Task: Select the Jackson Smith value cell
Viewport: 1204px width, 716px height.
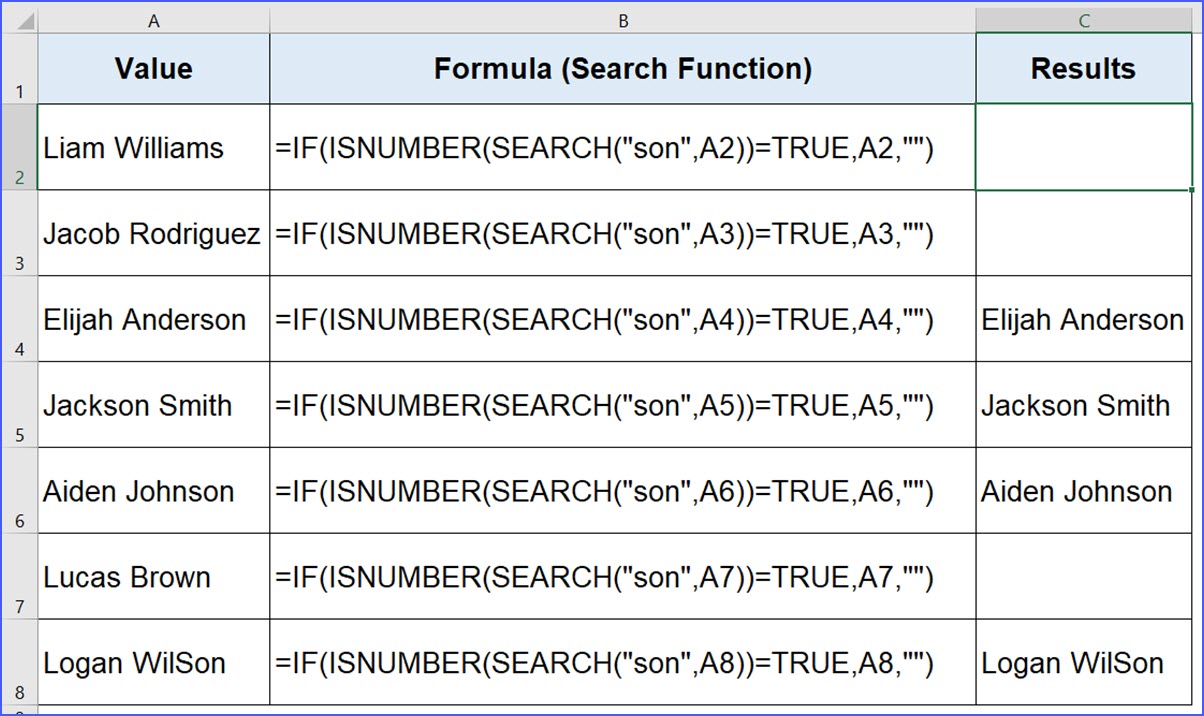Action: point(152,405)
